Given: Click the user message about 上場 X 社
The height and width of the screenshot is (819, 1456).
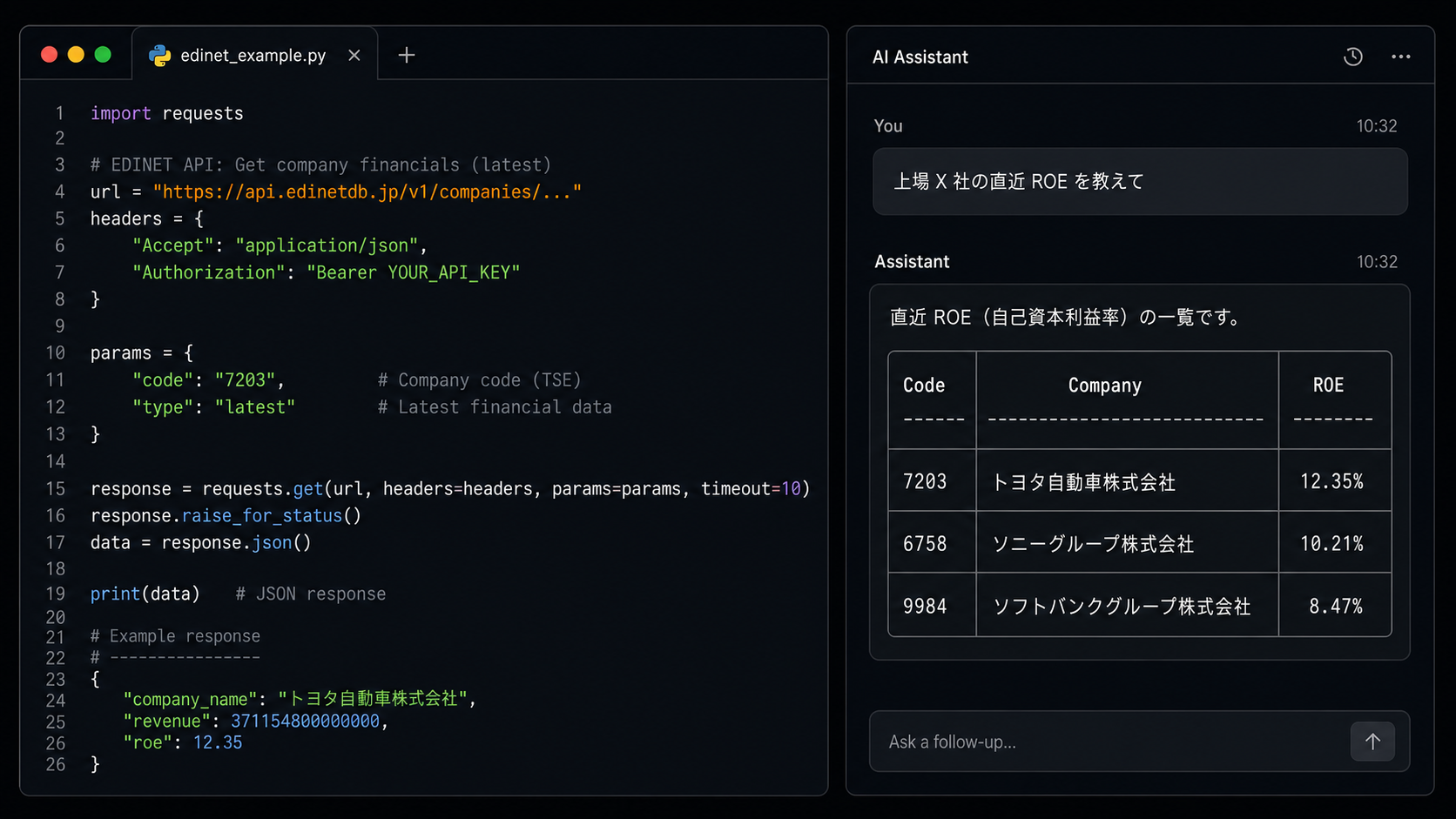Looking at the screenshot, I should [x=1140, y=181].
